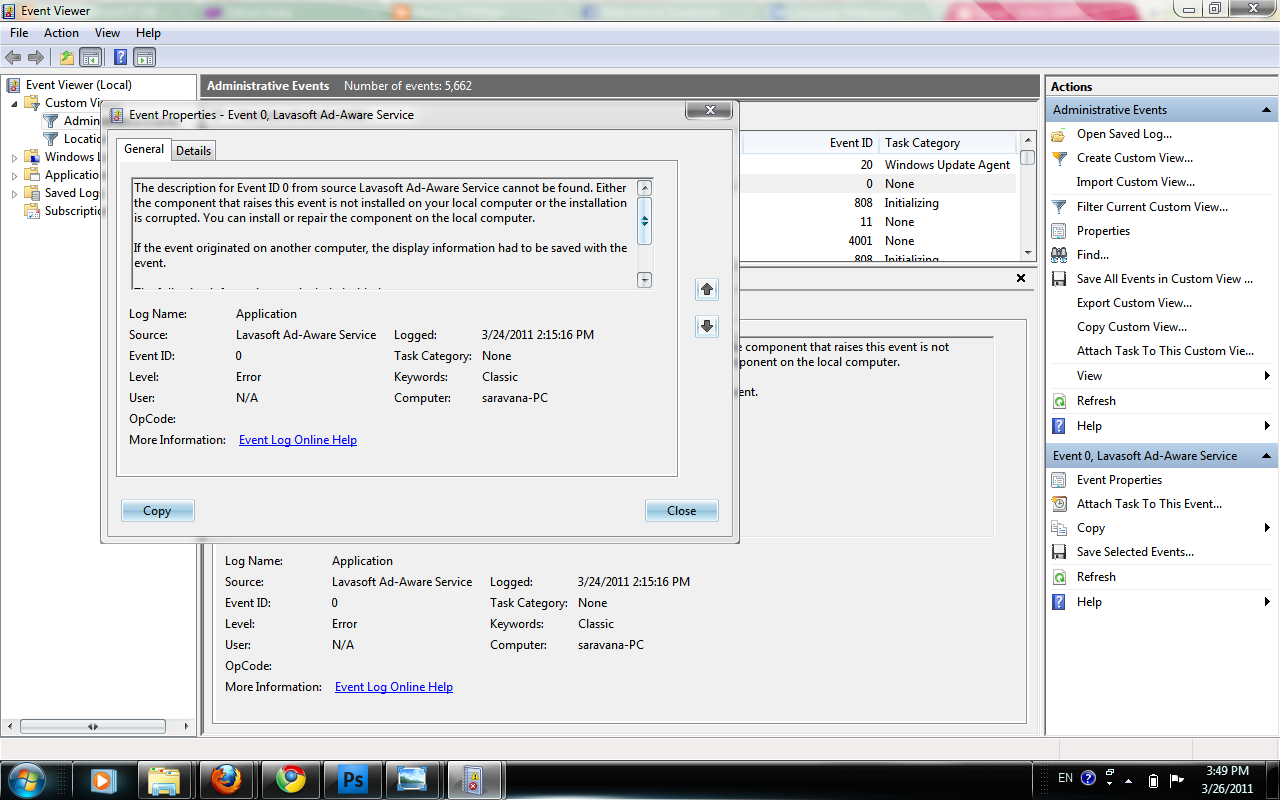Click the Copy button in Event Properties
Viewport: 1280px width, 800px height.
157,511
